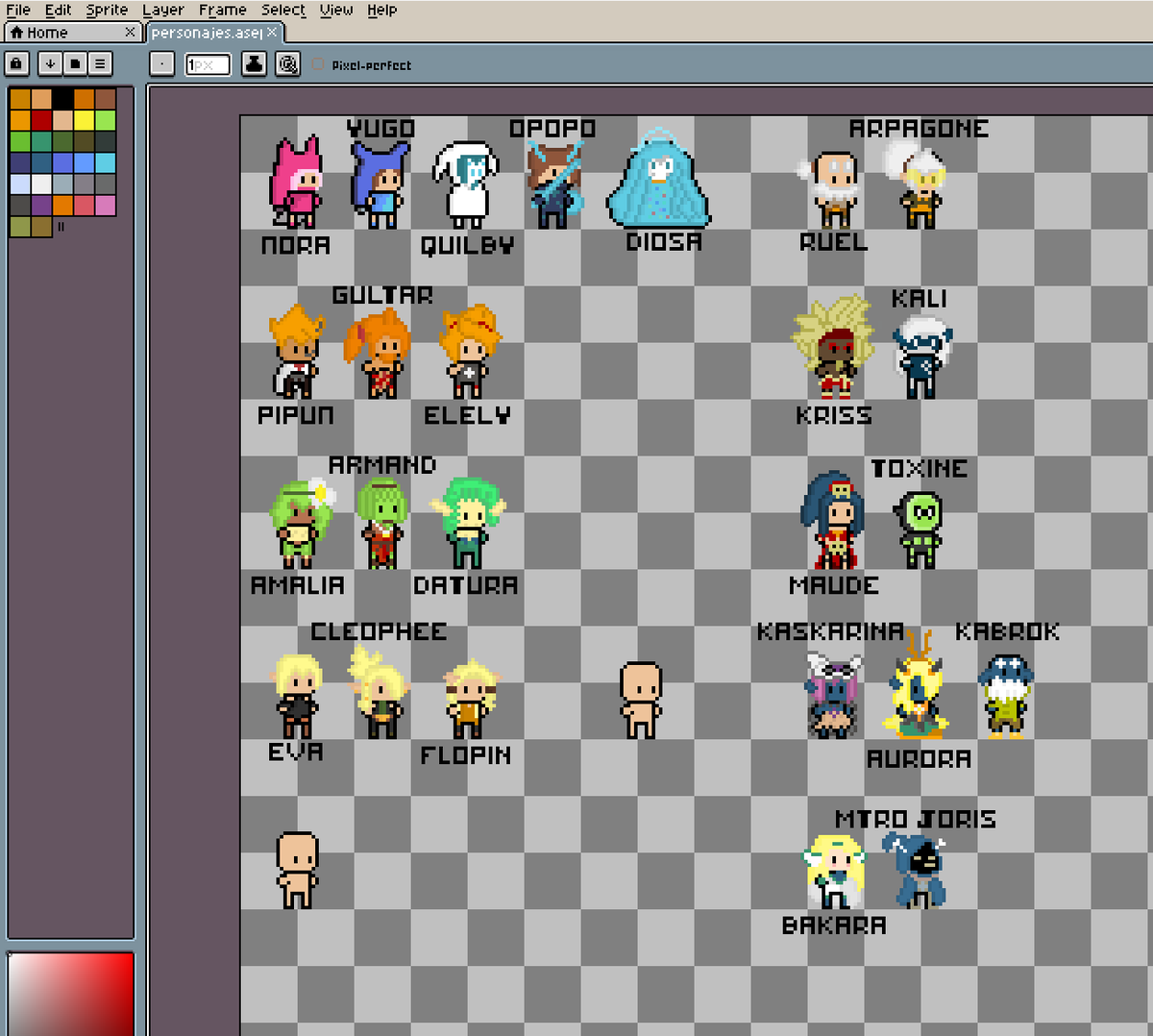Image resolution: width=1153 pixels, height=1036 pixels.
Task: Close the Home tab
Action: pyautogui.click(x=131, y=32)
